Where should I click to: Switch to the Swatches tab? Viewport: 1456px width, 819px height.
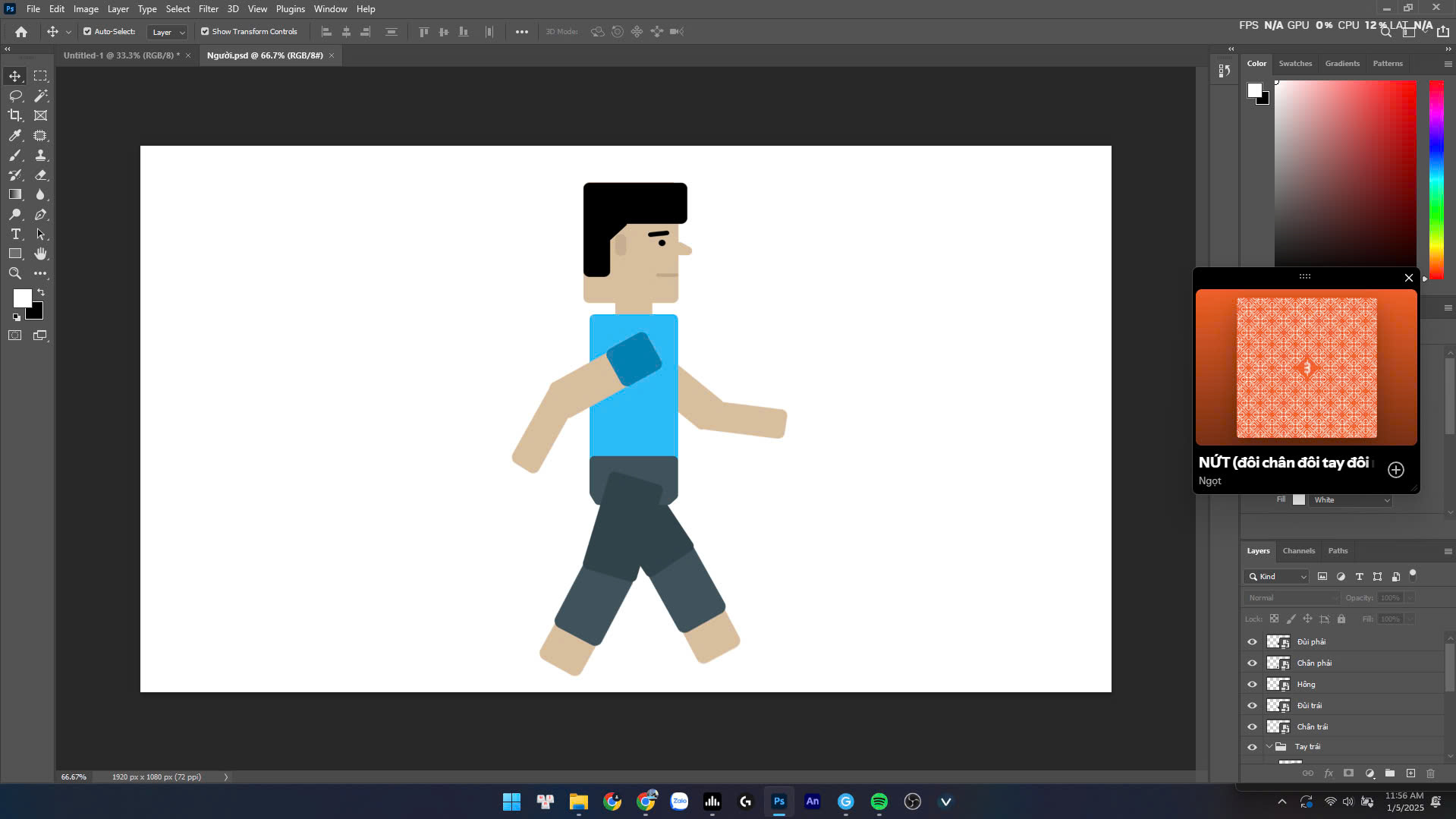pos(1295,64)
